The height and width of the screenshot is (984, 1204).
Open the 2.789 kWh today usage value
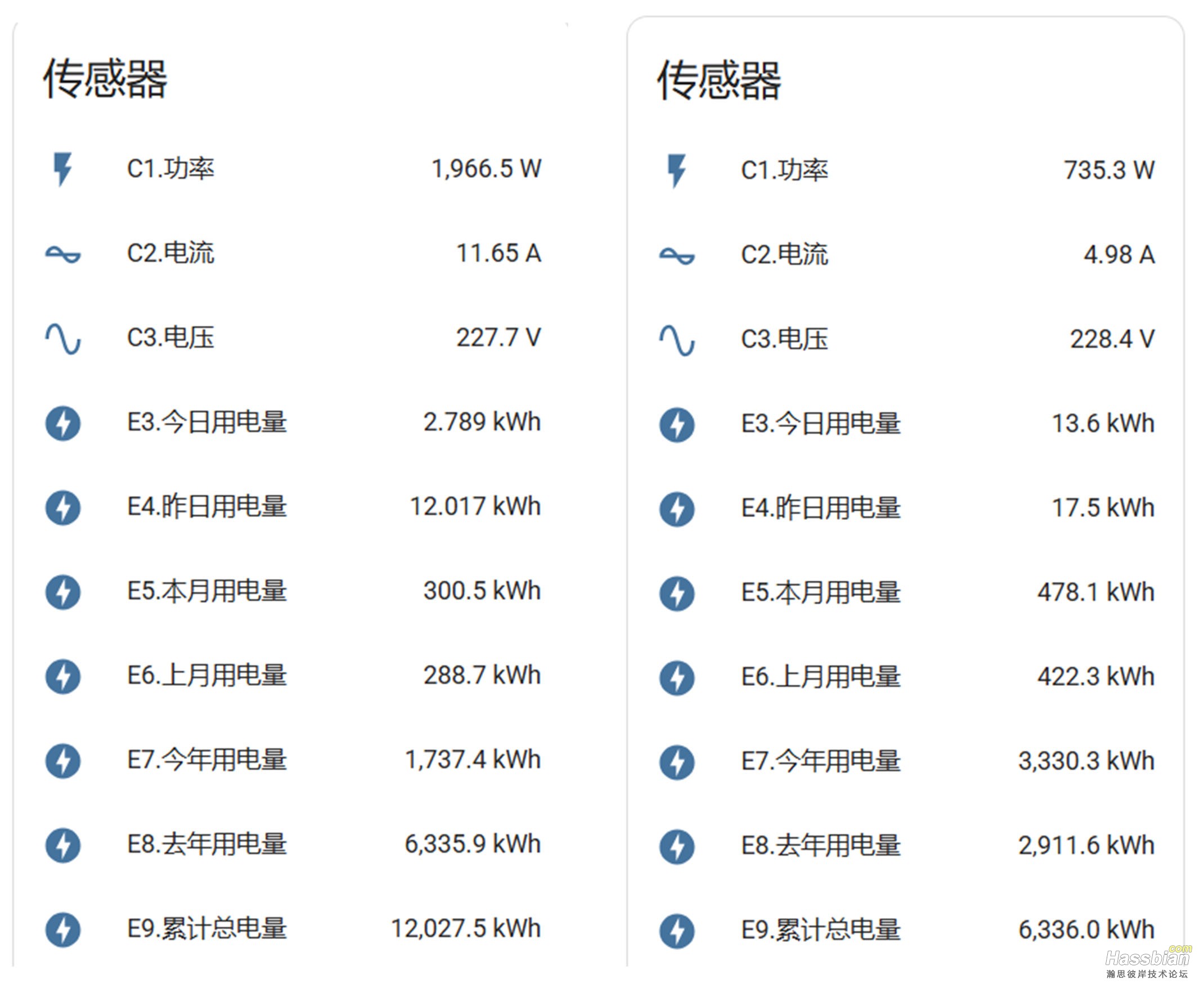point(482,423)
